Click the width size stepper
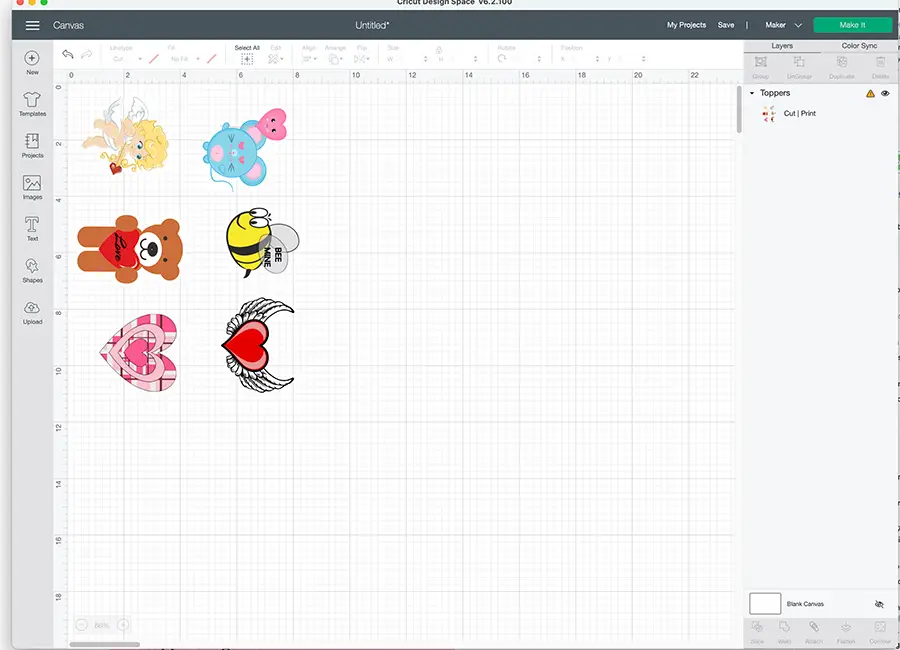 tap(425, 59)
